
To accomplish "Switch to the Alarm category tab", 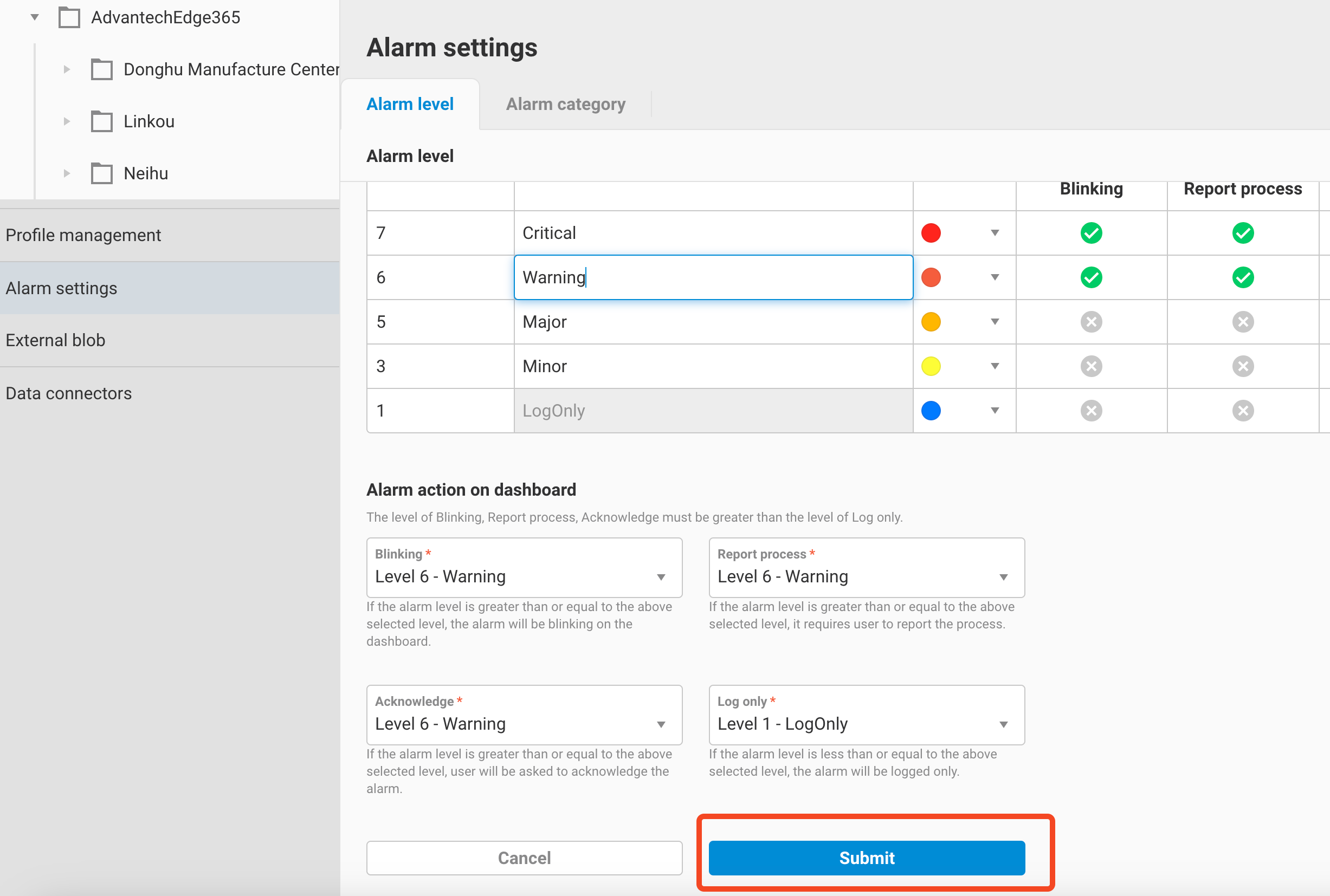I will pos(565,103).
